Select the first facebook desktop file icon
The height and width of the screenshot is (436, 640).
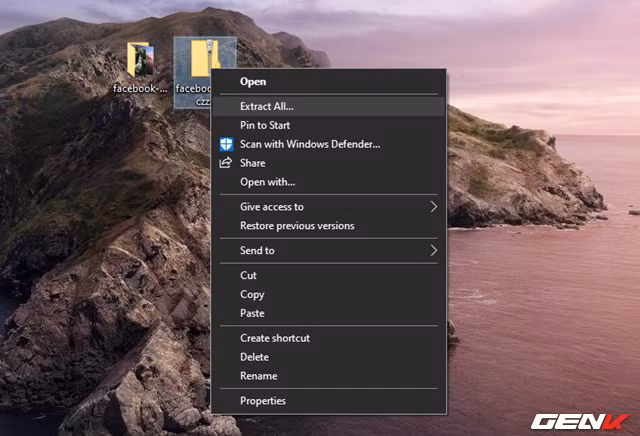coord(140,62)
